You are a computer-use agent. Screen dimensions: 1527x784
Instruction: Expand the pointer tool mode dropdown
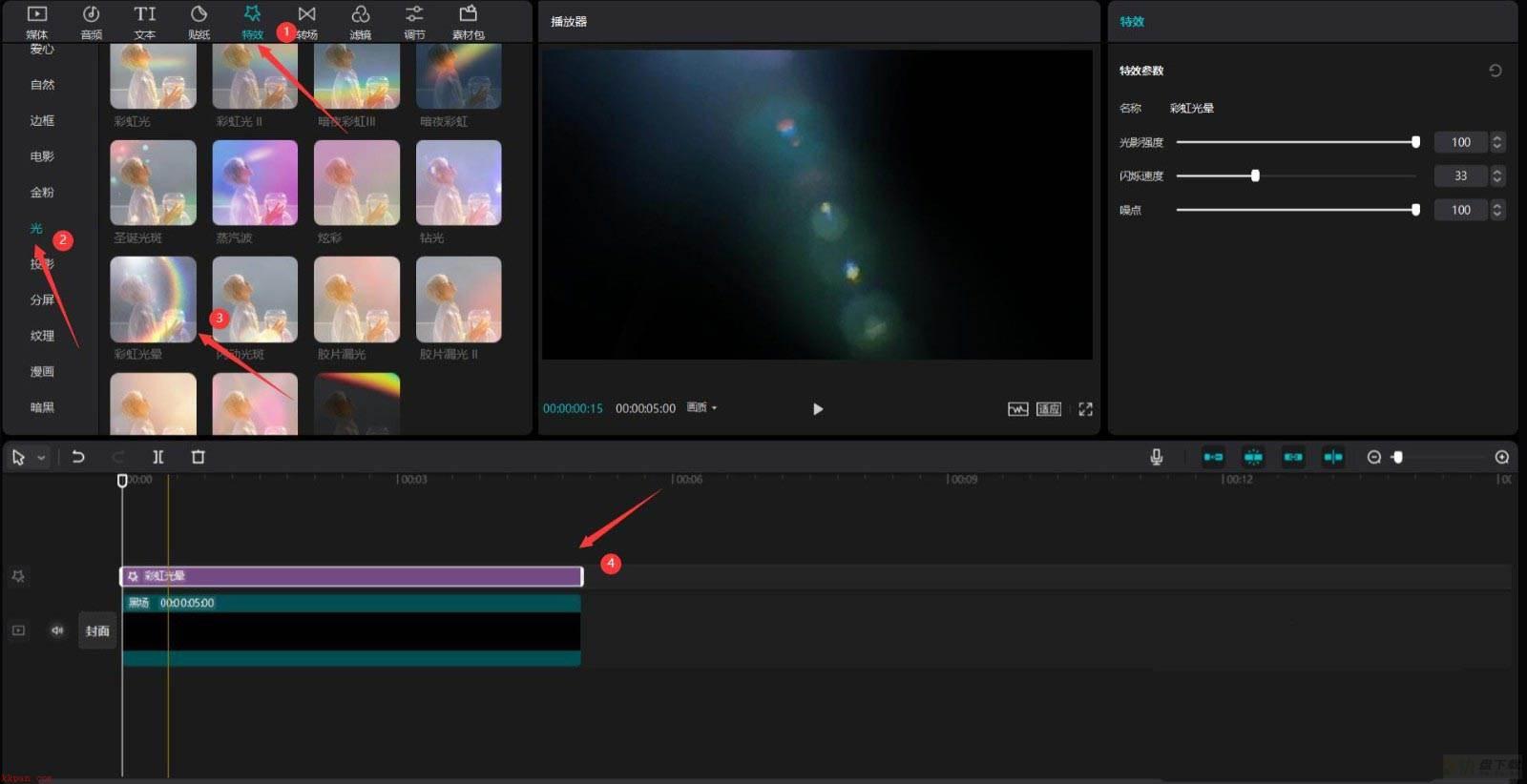(41, 458)
